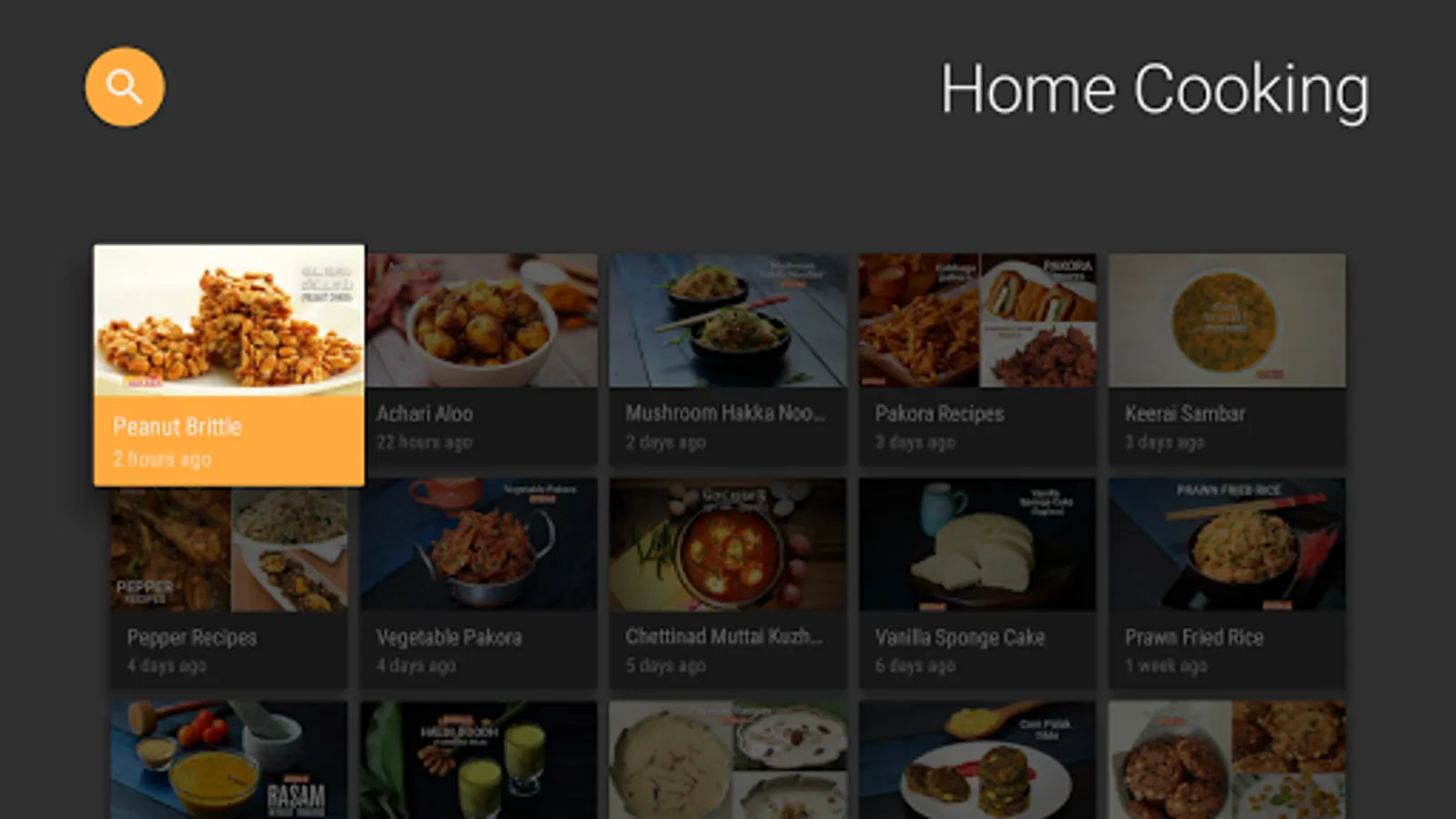The height and width of the screenshot is (819, 1456).
Task: Open the Chettinad Muttai Kuzhambu card
Action: (x=728, y=583)
